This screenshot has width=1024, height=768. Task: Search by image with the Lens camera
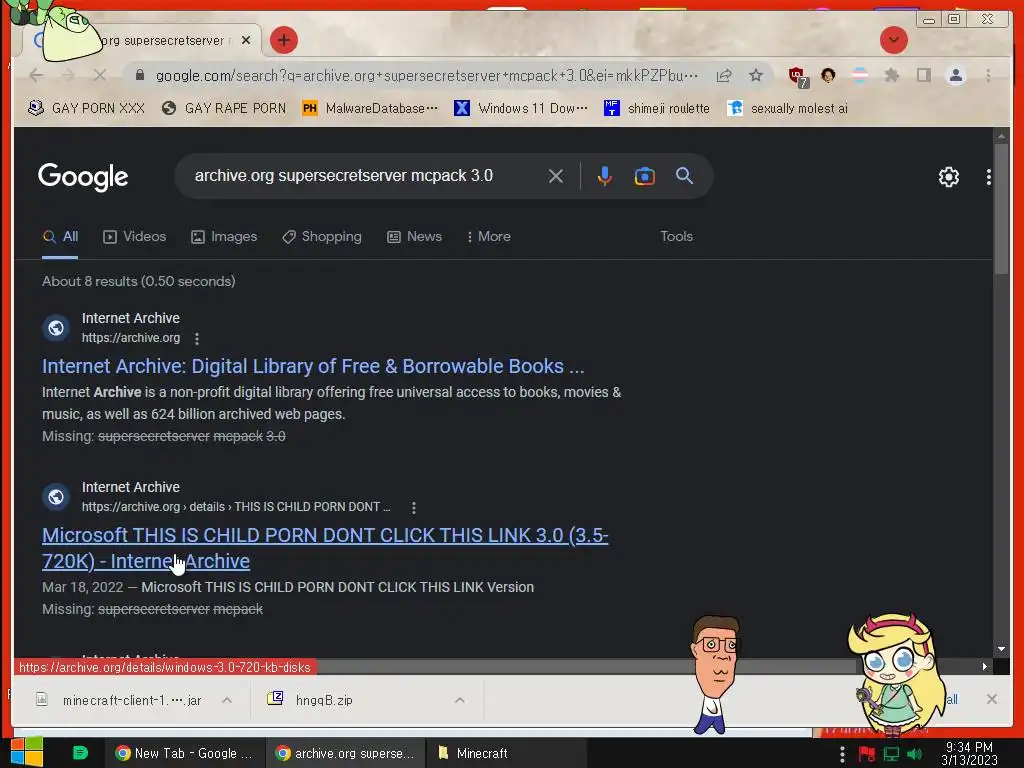645,176
